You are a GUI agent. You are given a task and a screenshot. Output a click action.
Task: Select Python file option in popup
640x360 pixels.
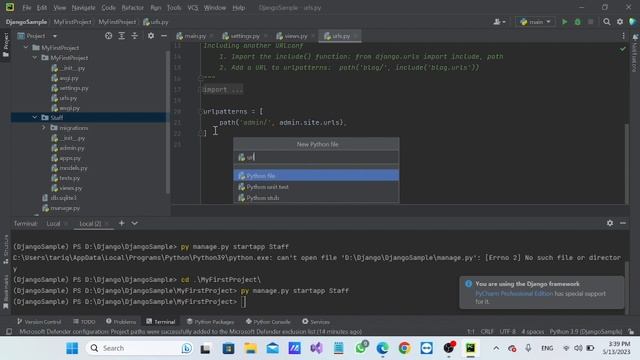[x=316, y=176]
